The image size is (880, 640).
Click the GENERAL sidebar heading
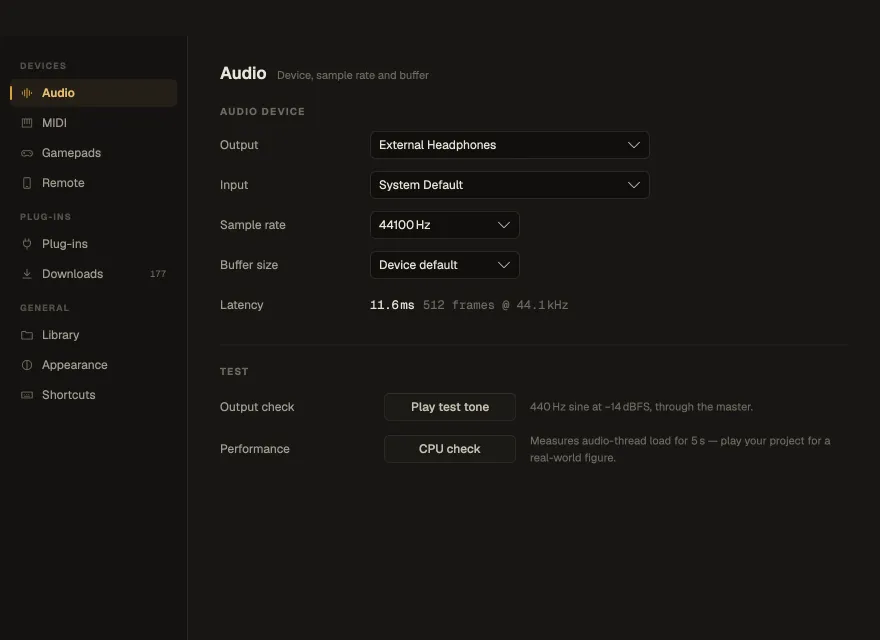click(x=45, y=308)
